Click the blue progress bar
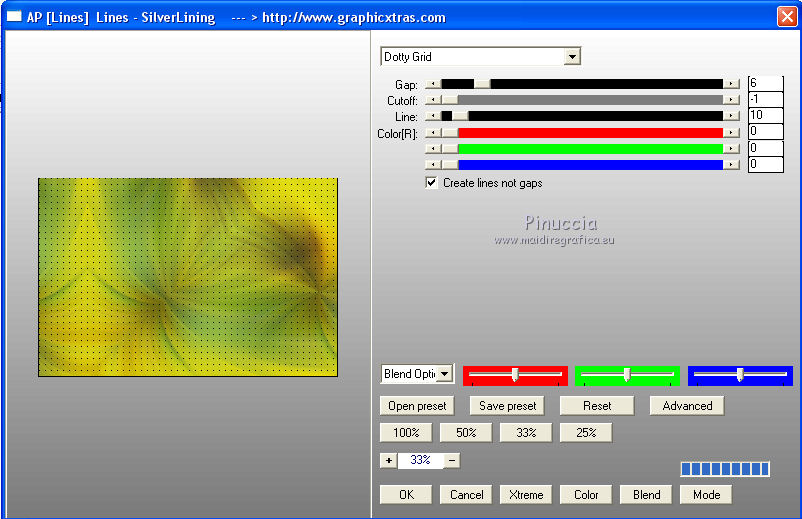The height and width of the screenshot is (519, 802). (725, 469)
